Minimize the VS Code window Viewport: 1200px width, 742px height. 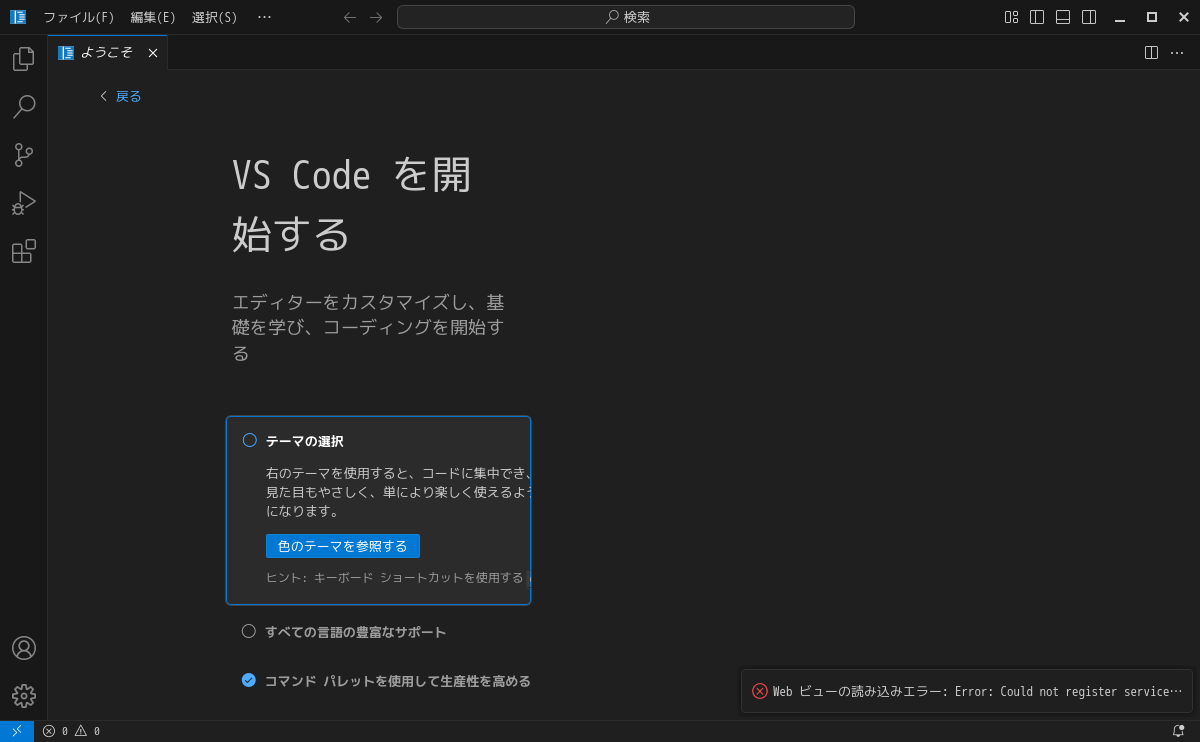1120,17
